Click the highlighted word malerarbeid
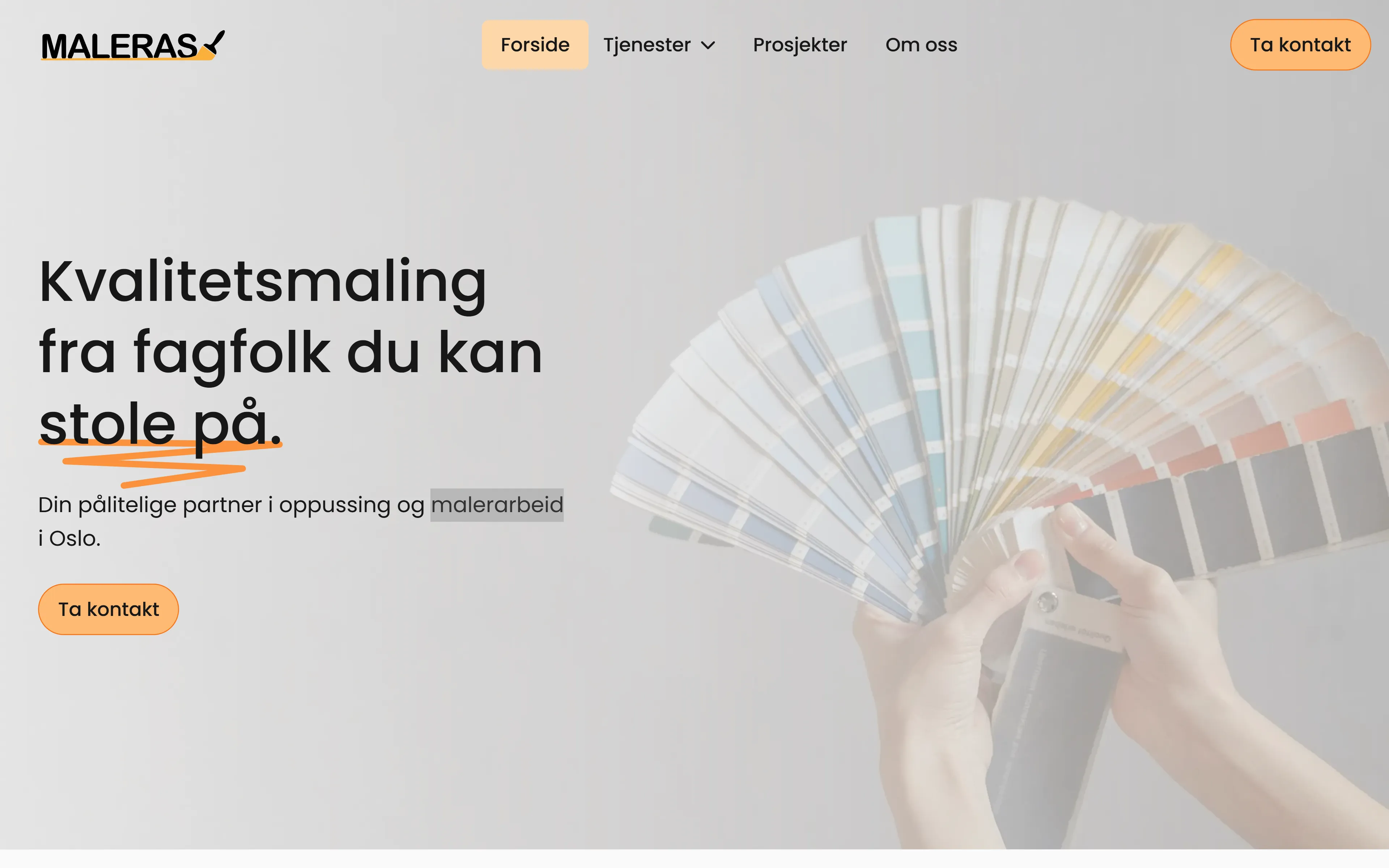 497,505
